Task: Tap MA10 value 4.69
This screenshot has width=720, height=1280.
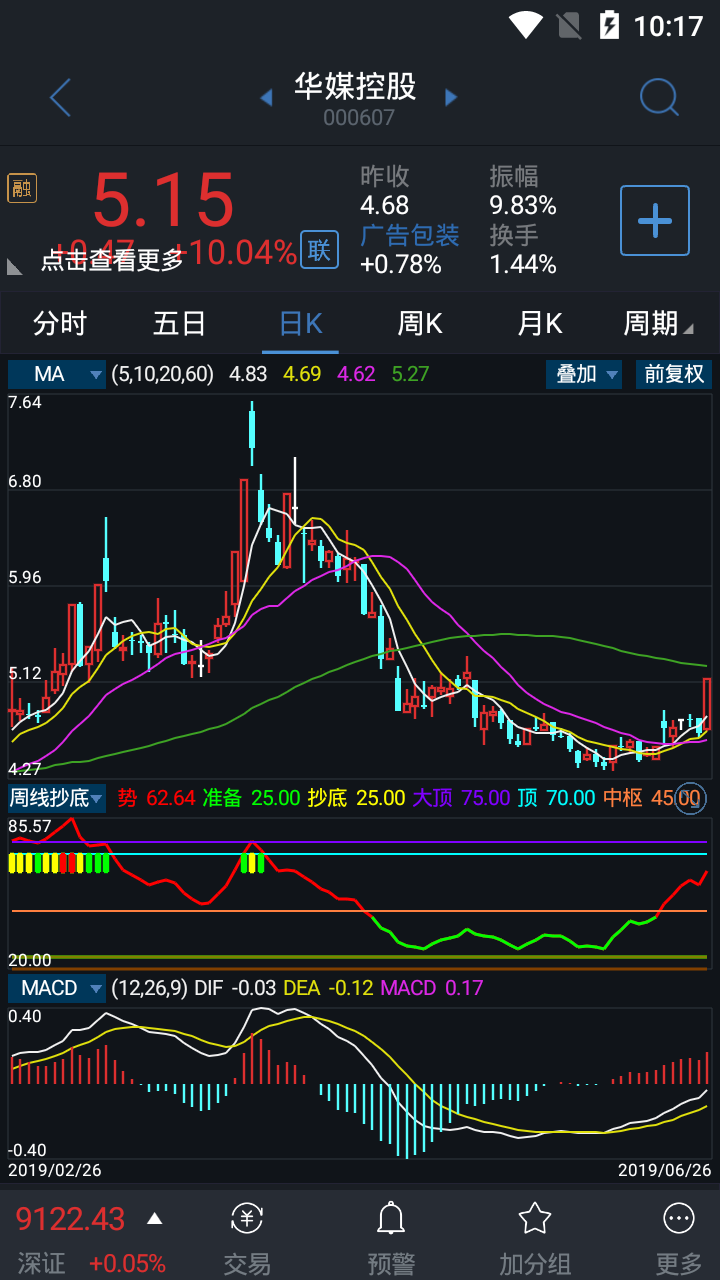Action: [302, 374]
